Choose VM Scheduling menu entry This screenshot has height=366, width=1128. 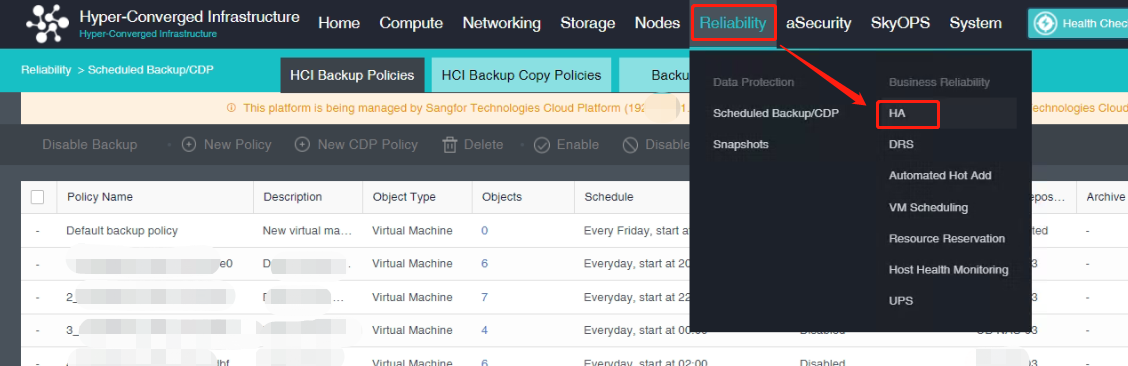click(x=928, y=207)
